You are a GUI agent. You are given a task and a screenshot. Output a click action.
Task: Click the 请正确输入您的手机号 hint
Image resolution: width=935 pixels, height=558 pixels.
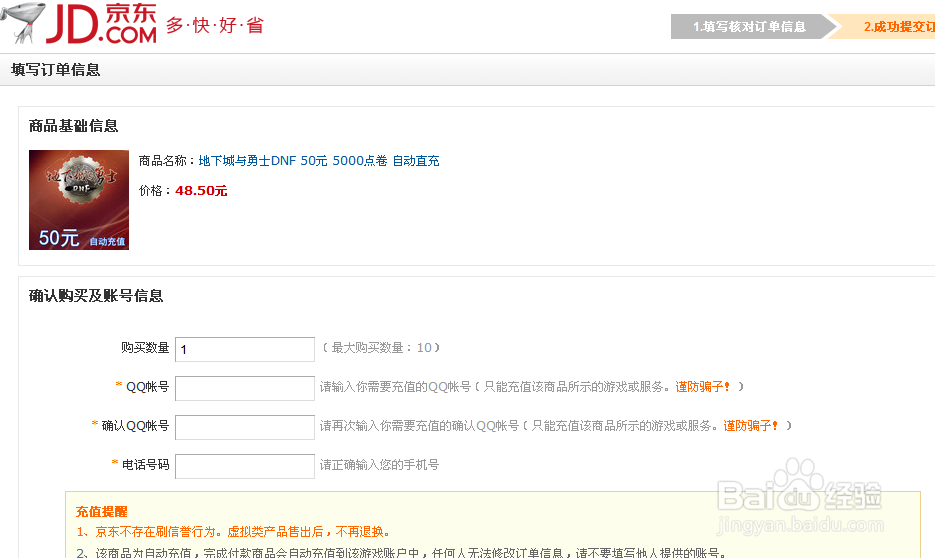point(379,464)
